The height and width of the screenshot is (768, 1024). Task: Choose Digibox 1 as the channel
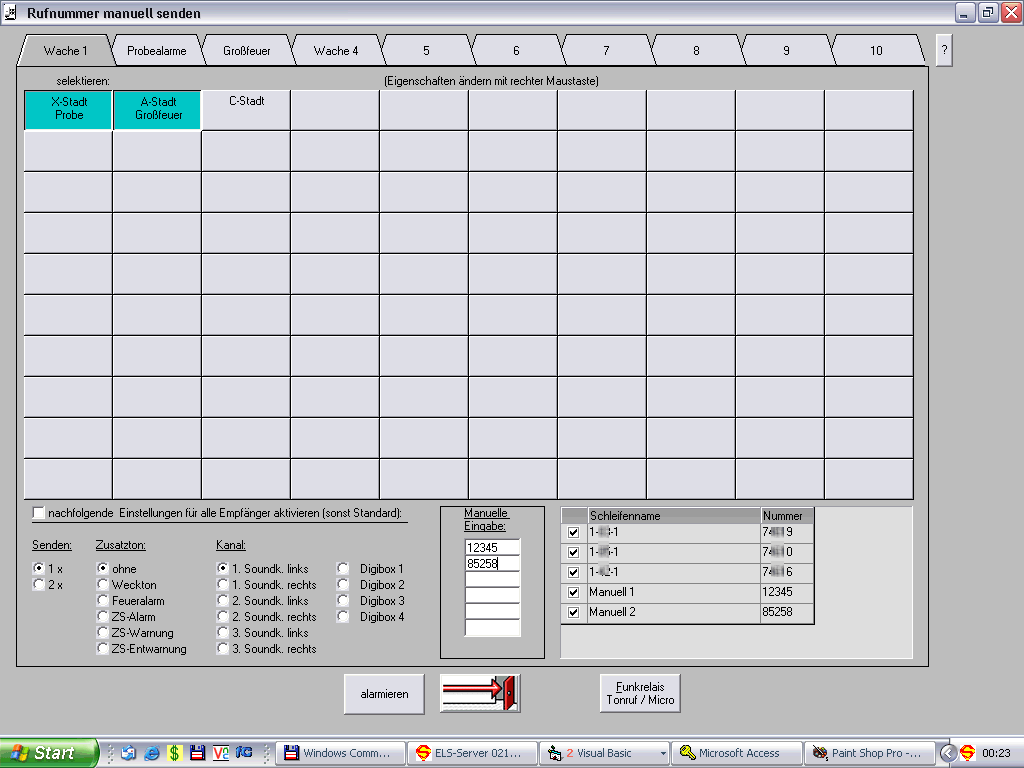pyautogui.click(x=343, y=569)
